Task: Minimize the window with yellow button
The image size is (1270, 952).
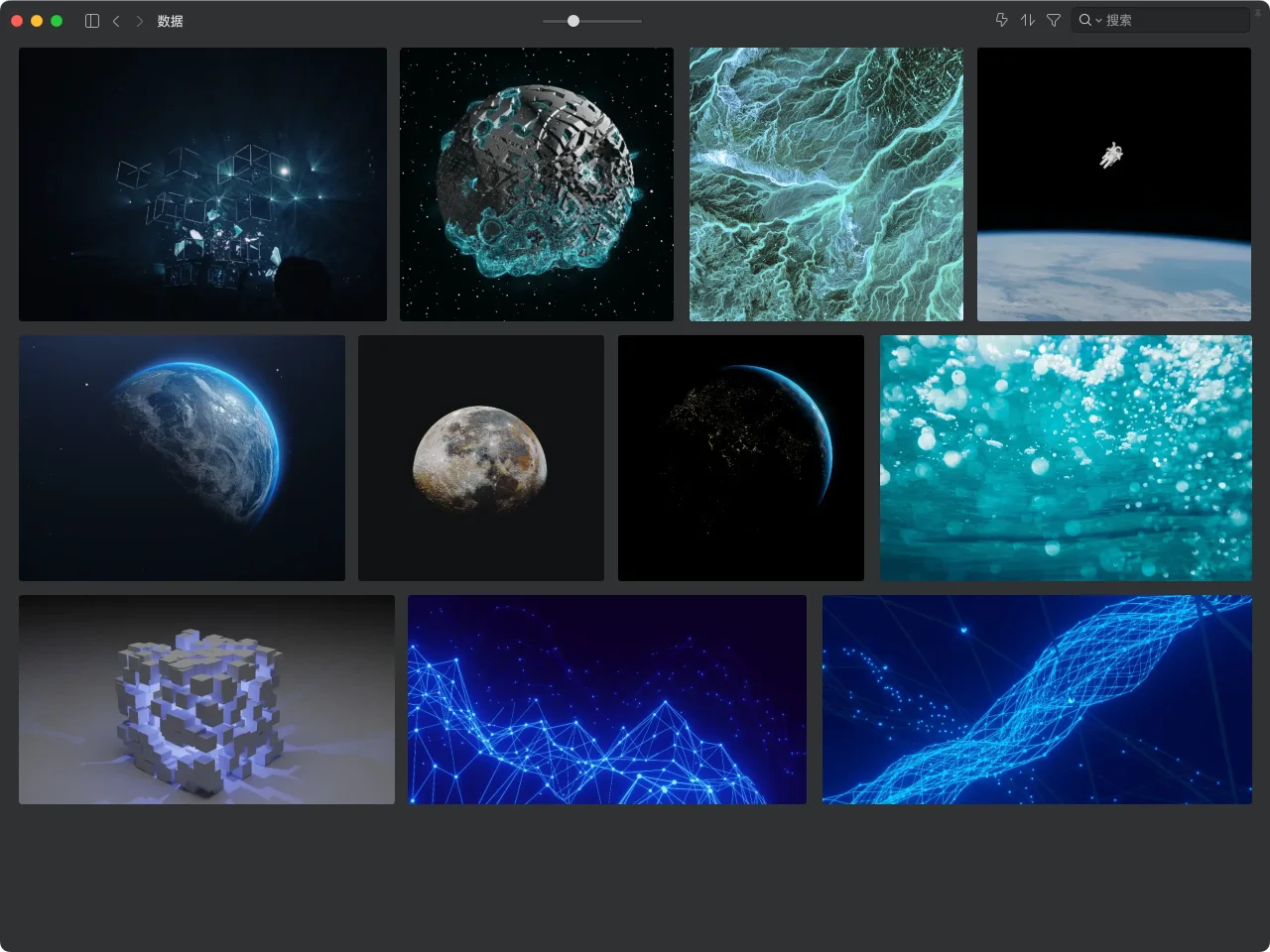Action: click(37, 21)
